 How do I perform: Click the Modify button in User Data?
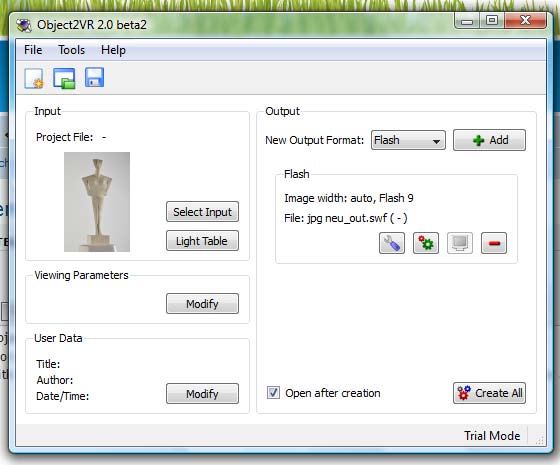click(202, 394)
